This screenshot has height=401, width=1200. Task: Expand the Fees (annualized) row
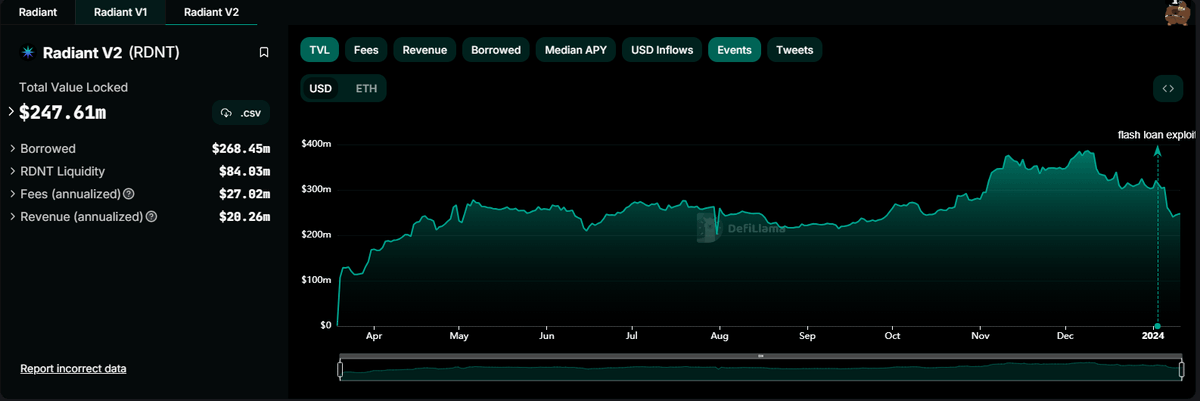coord(13,194)
